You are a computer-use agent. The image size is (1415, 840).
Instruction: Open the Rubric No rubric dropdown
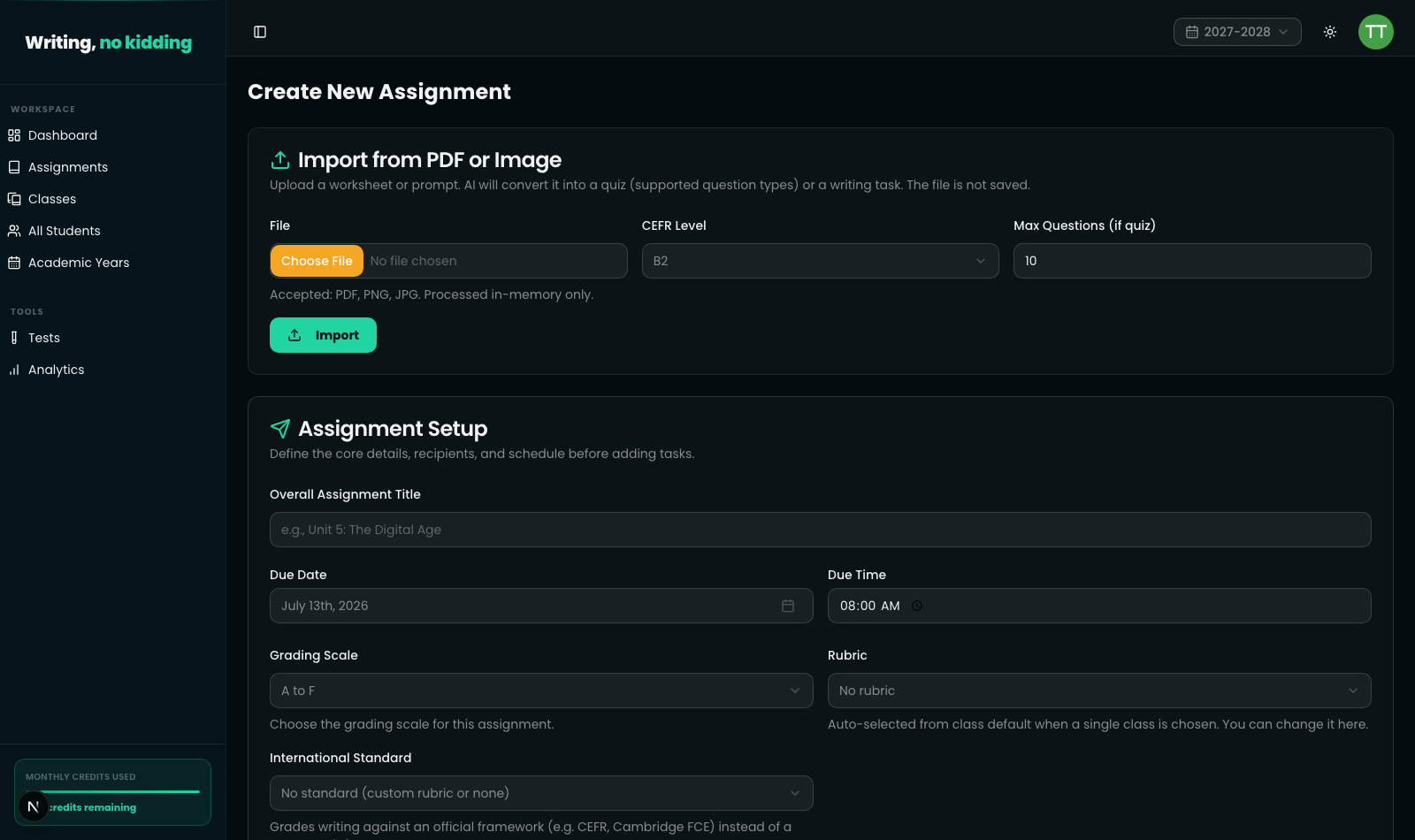click(1099, 691)
